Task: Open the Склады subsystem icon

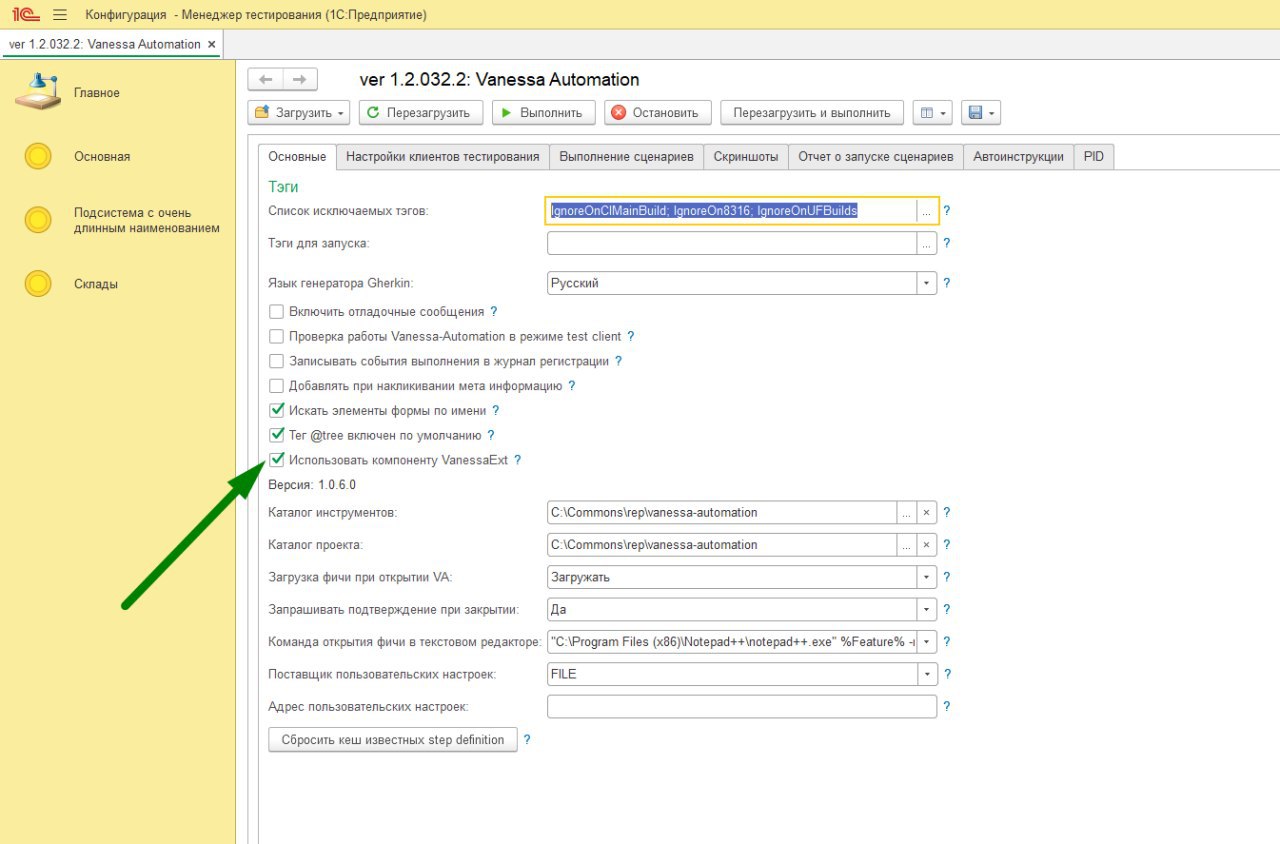Action: (38, 284)
